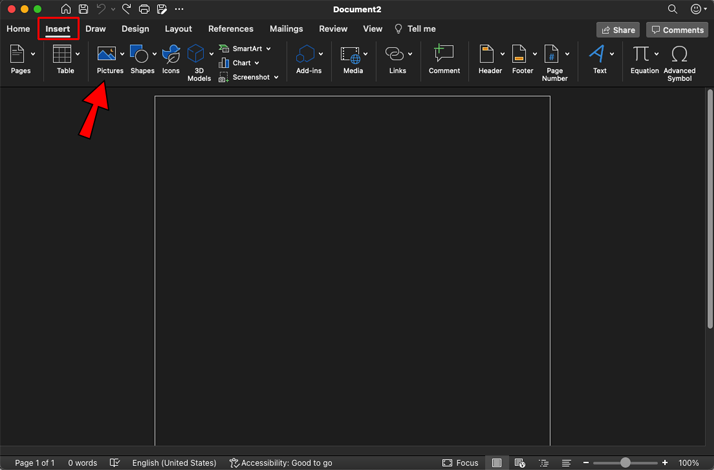Image resolution: width=714 pixels, height=470 pixels.
Task: Switch to the Design tab
Action: coord(135,29)
